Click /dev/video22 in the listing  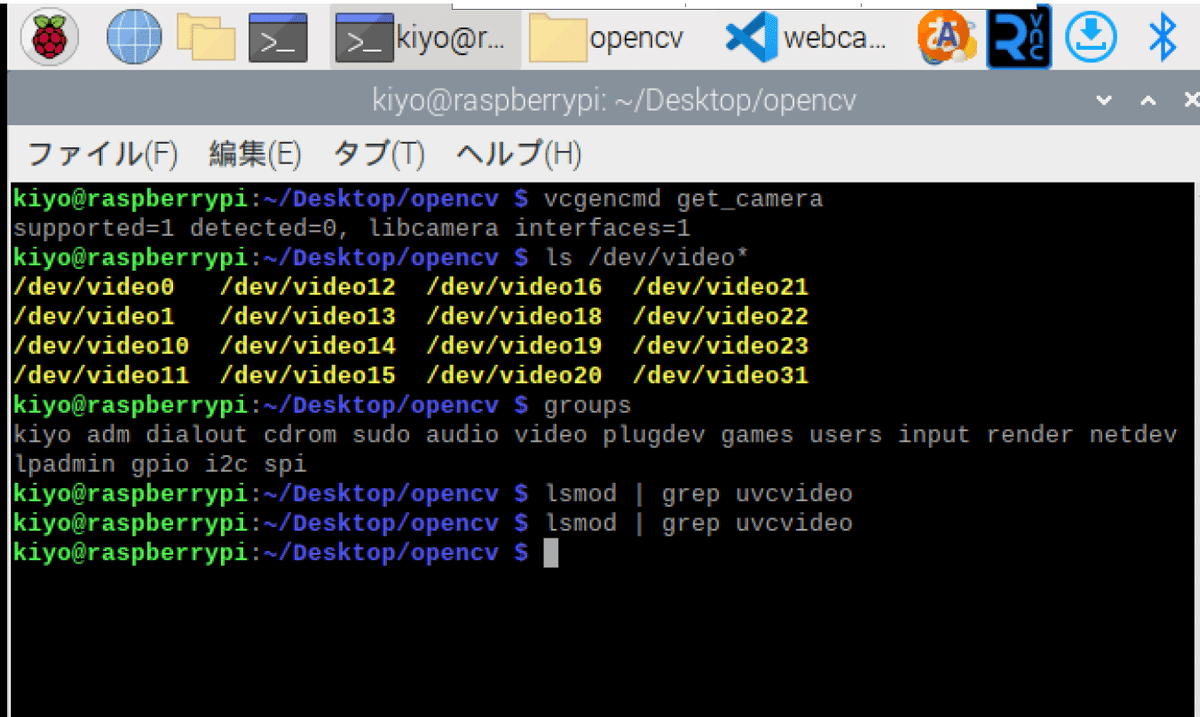coord(721,317)
